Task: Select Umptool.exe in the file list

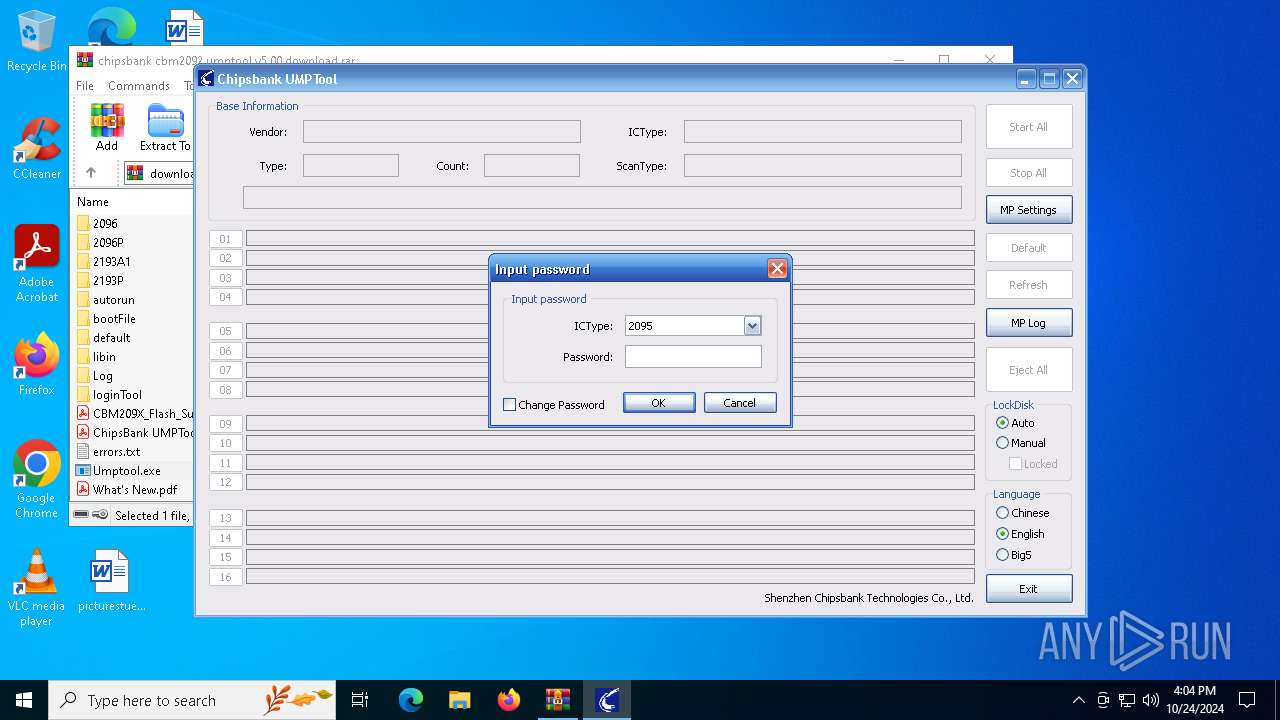Action: 126,471
